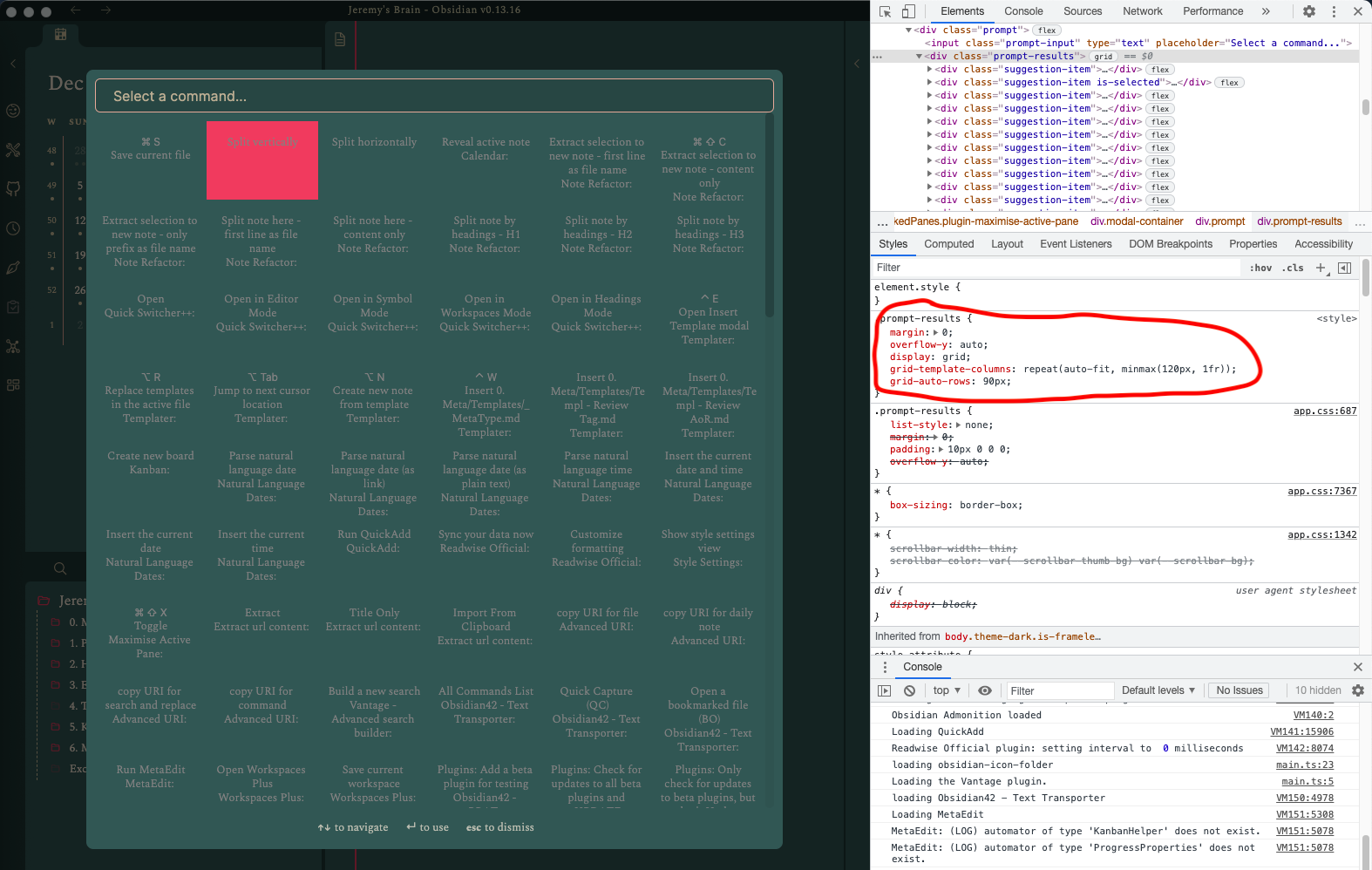Click the clock ribbon icon
The width and height of the screenshot is (1372, 870).
tap(13, 228)
